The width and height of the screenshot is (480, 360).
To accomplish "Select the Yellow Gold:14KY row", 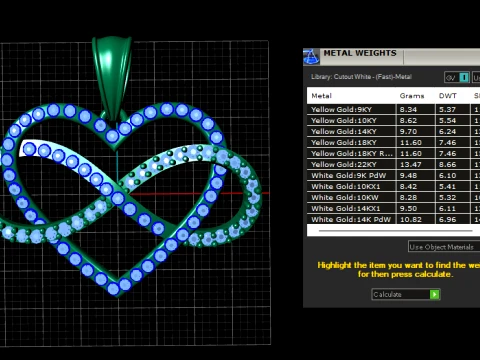I will [x=393, y=131].
